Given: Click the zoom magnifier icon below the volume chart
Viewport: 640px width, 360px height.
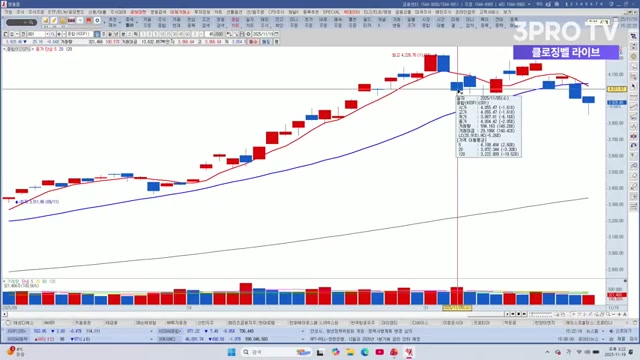Looking at the screenshot, I should [x=609, y=314].
